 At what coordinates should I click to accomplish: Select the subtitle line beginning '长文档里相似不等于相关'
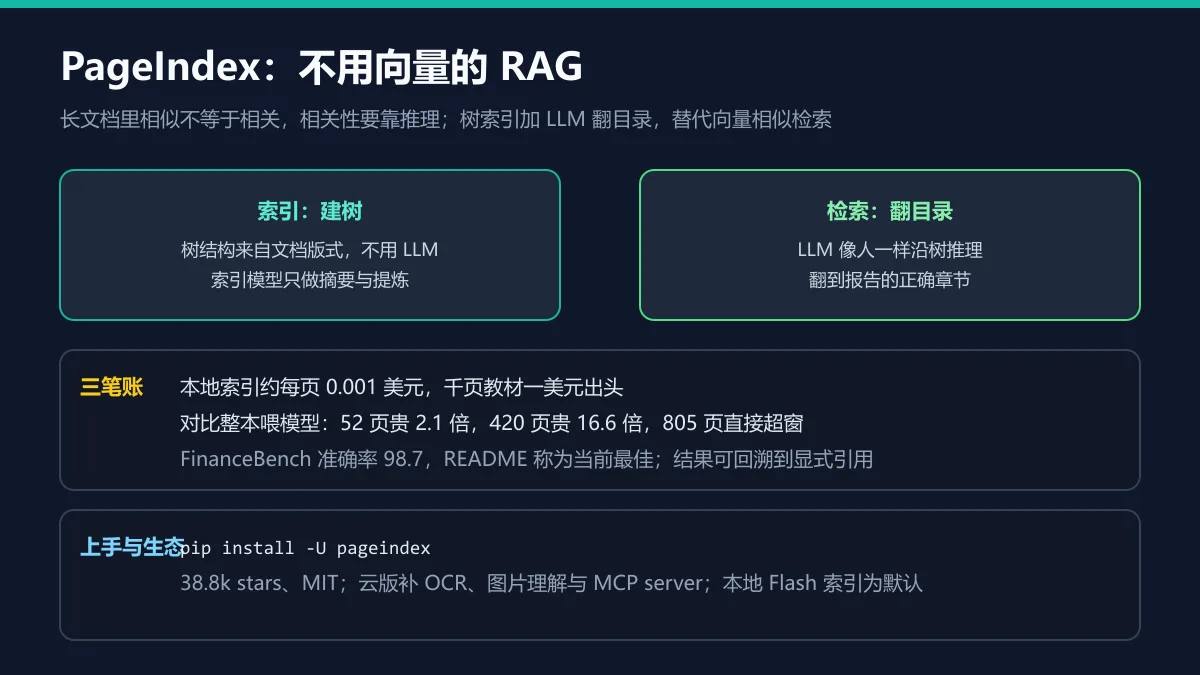(x=446, y=120)
